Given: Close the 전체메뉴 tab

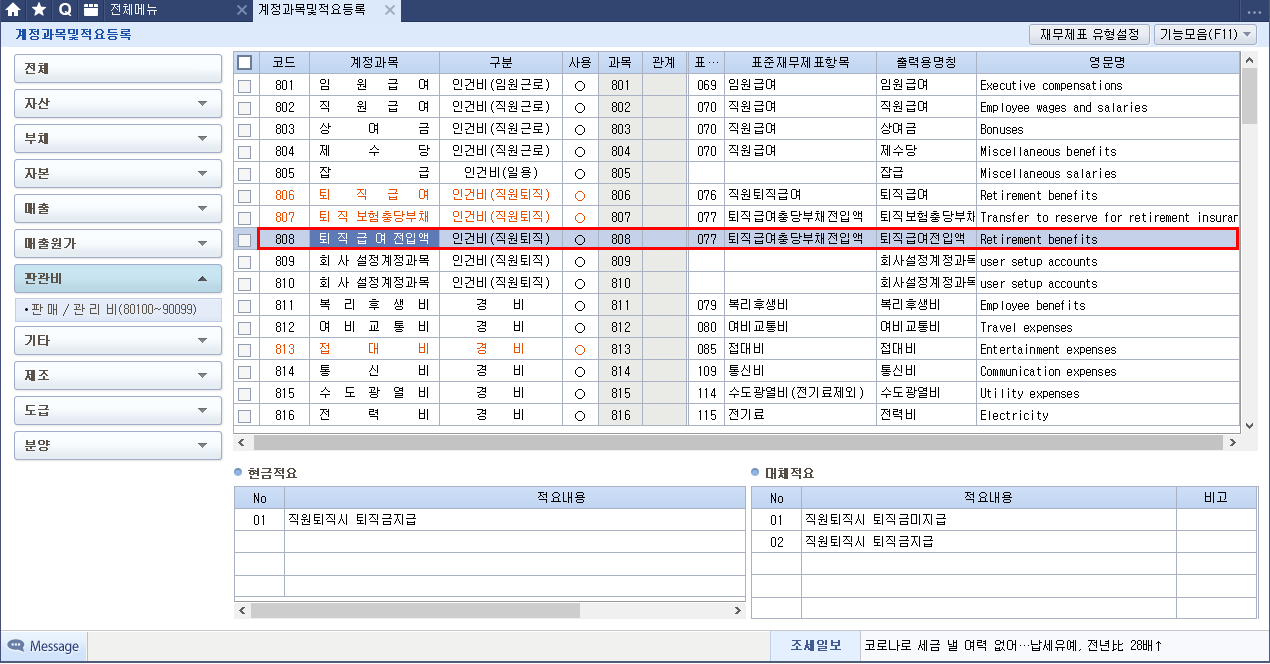Looking at the screenshot, I should 241,10.
